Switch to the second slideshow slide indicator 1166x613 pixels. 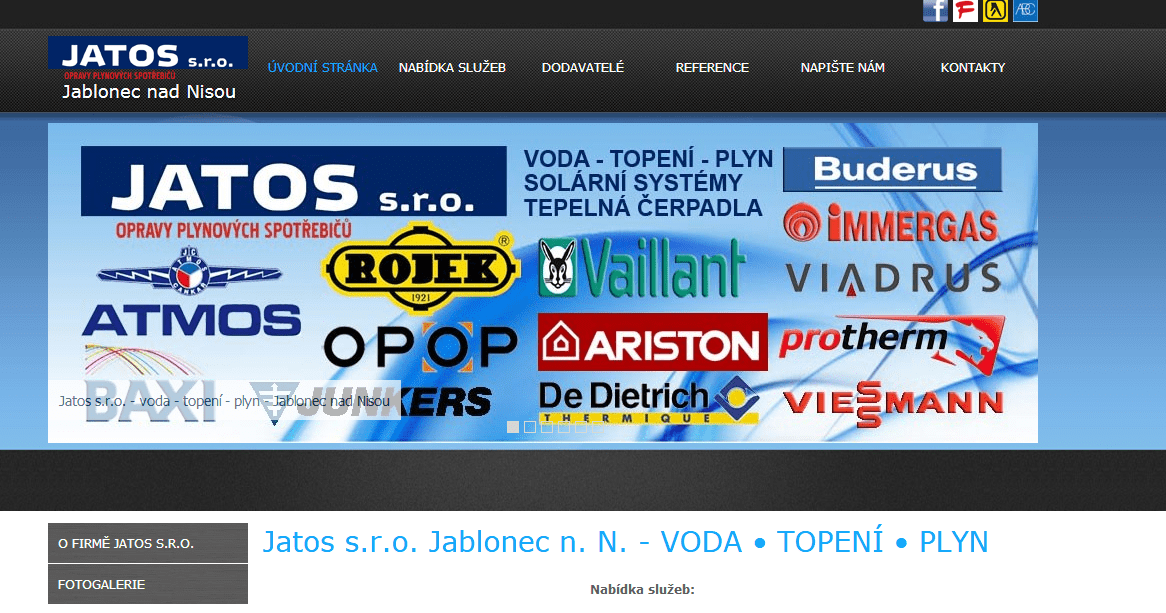pos(529,427)
